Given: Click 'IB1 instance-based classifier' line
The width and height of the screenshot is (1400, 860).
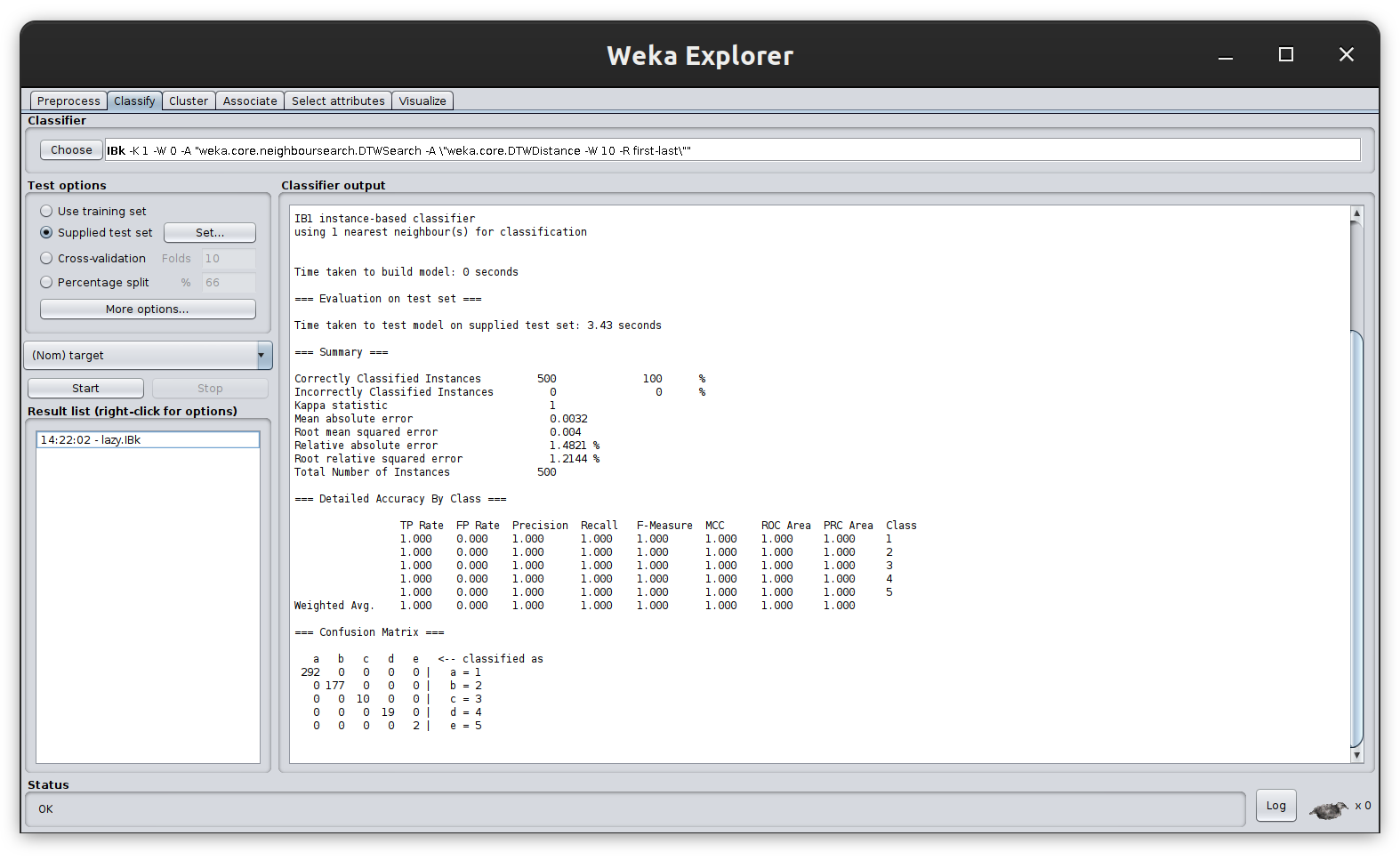Looking at the screenshot, I should [x=385, y=219].
